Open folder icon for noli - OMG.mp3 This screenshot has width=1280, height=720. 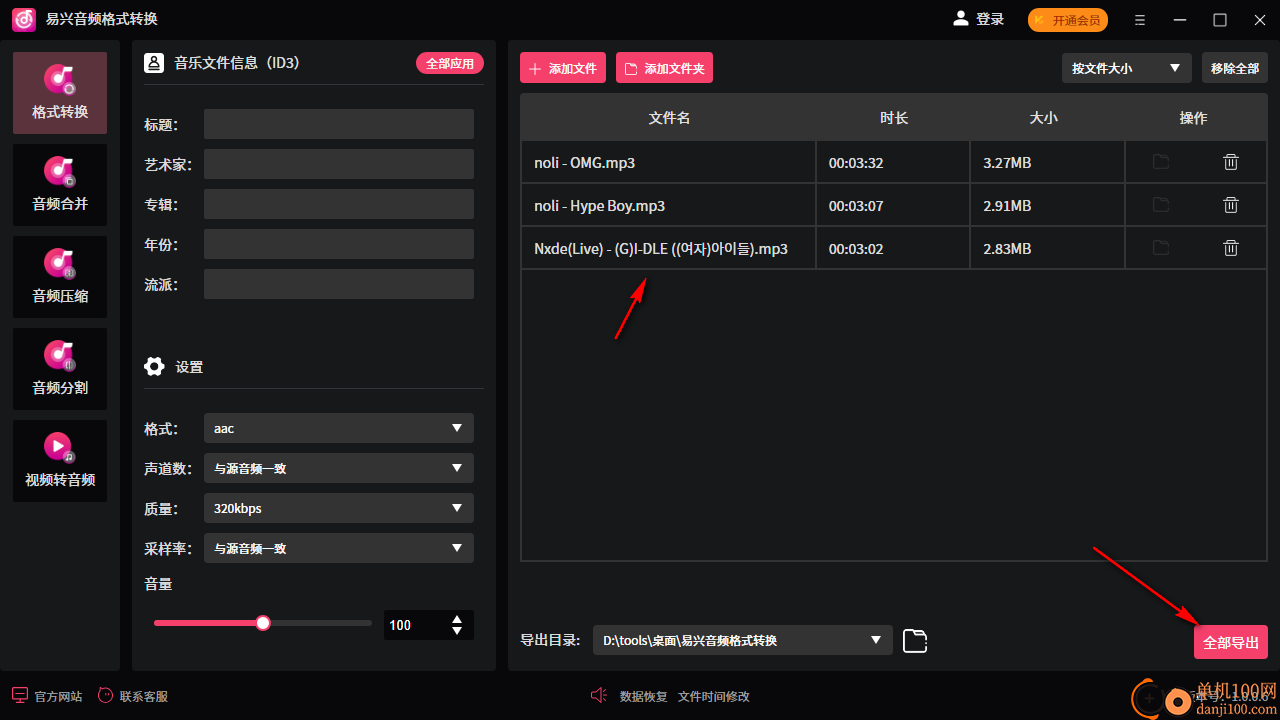click(x=1161, y=162)
